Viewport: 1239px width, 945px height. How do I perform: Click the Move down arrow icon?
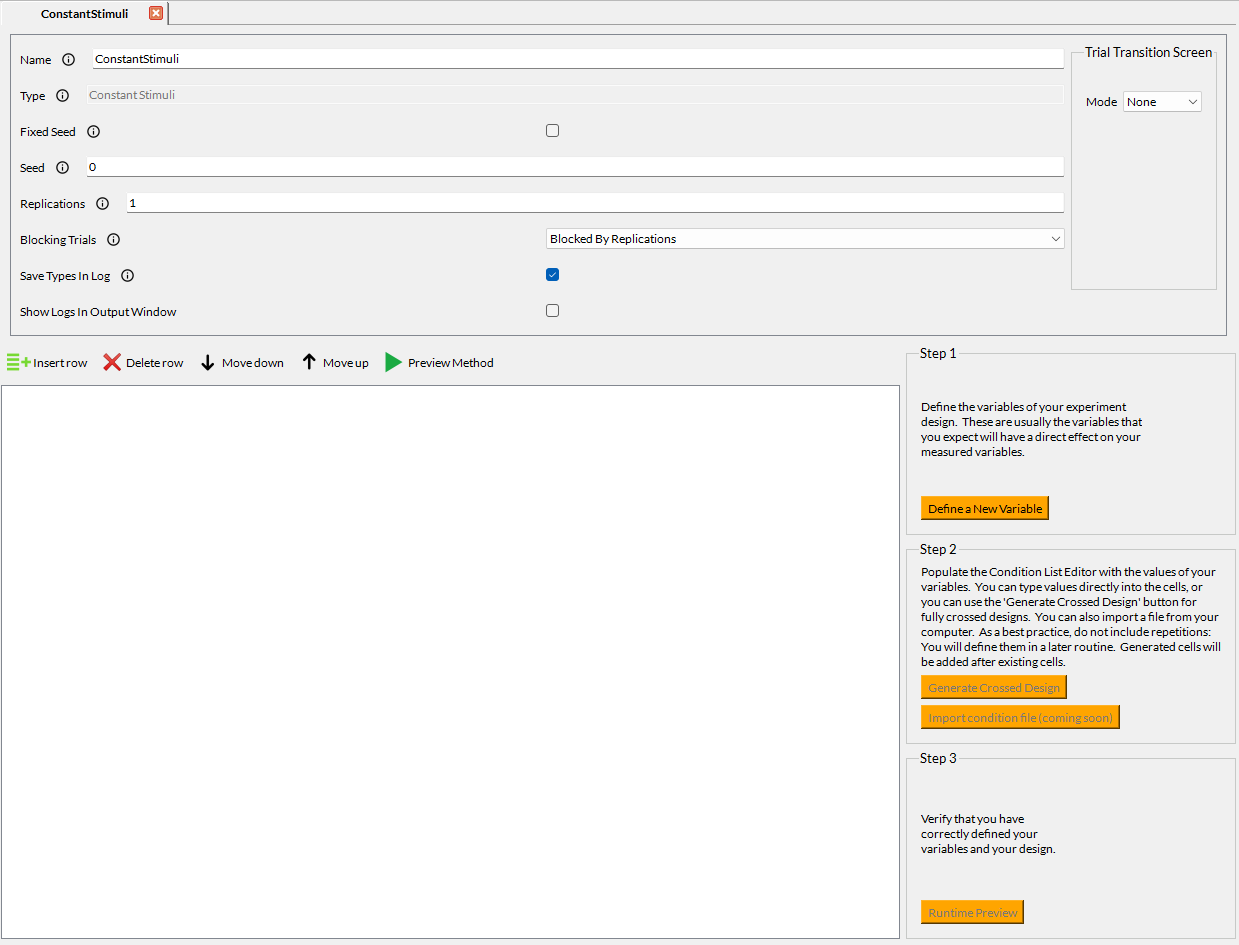coord(208,363)
